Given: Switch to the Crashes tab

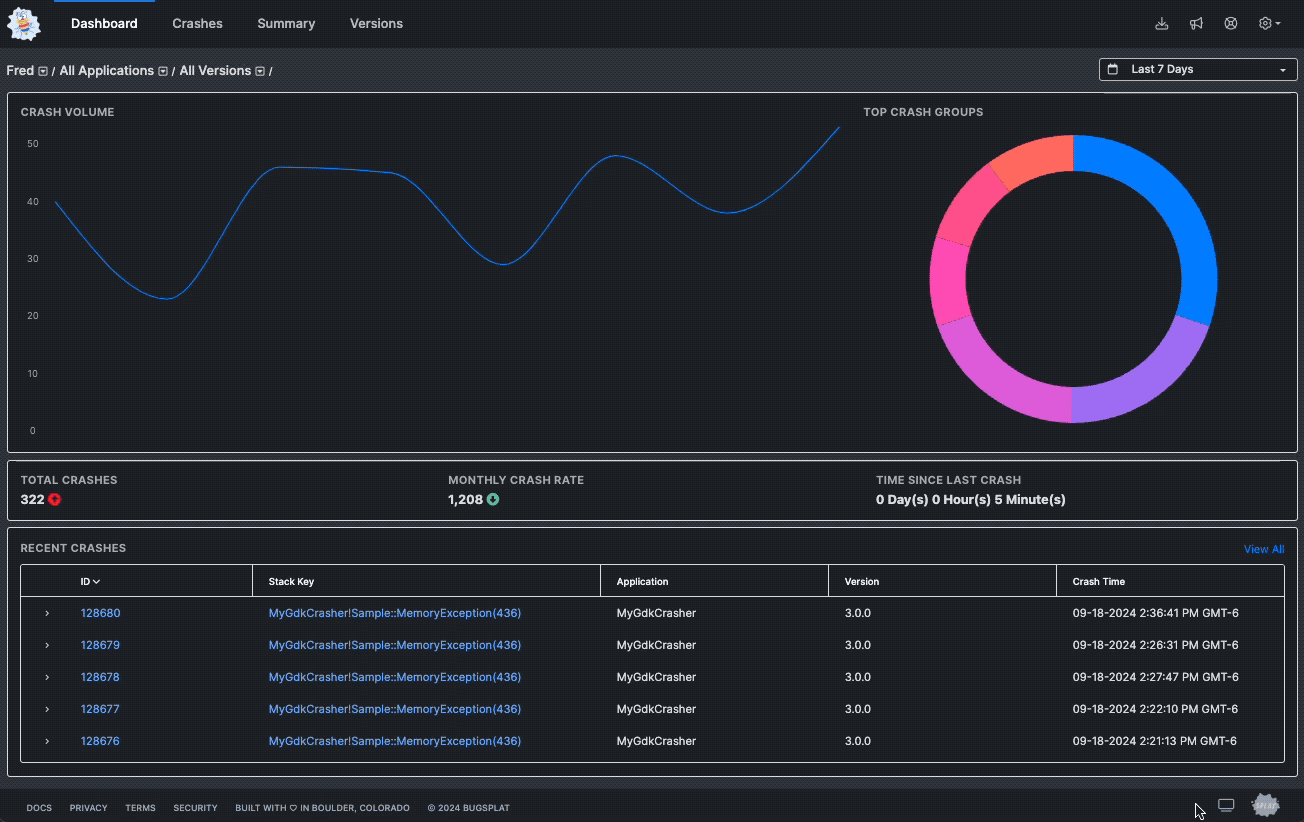Looking at the screenshot, I should [197, 23].
